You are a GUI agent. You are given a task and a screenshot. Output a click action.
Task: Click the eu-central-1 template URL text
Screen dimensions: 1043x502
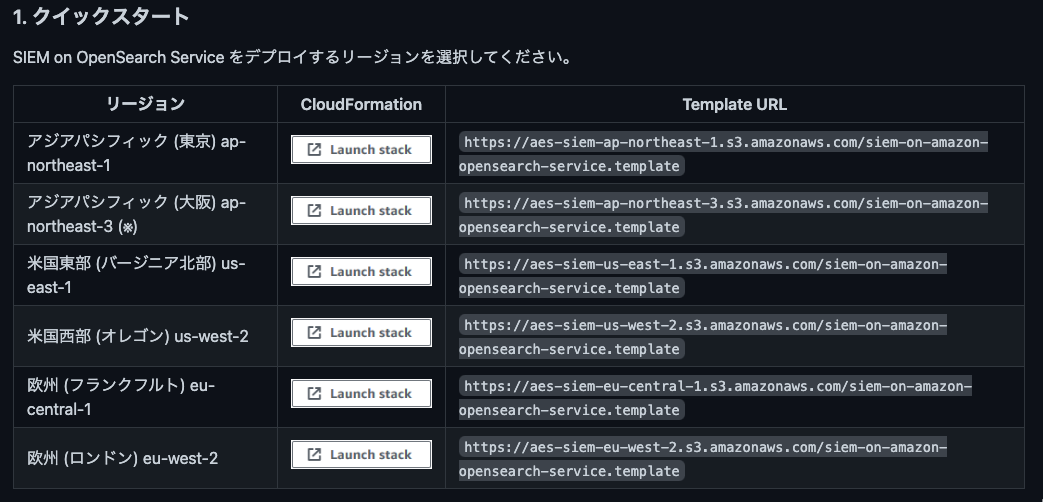(x=715, y=398)
